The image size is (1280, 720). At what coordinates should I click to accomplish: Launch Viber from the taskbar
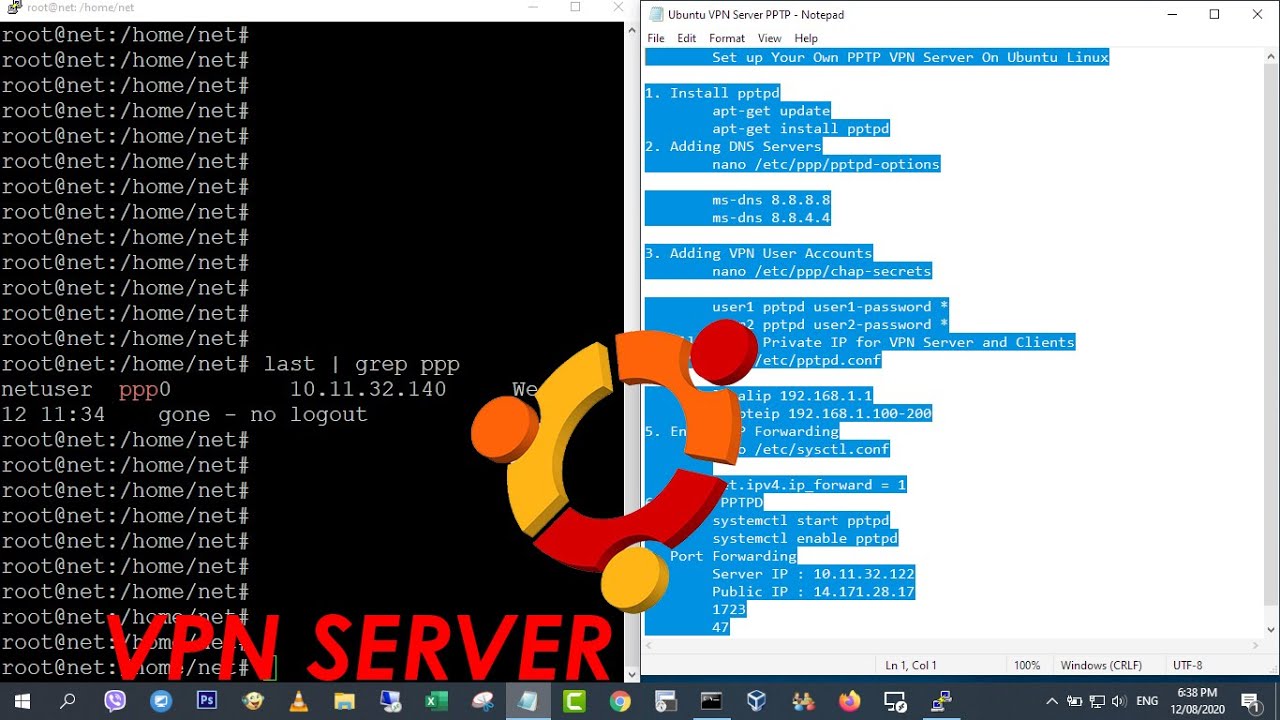coord(115,701)
